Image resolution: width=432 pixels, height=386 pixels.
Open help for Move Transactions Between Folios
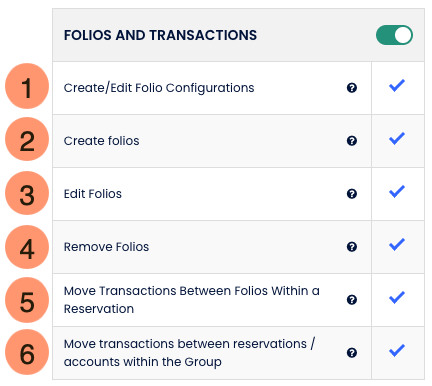352,300
